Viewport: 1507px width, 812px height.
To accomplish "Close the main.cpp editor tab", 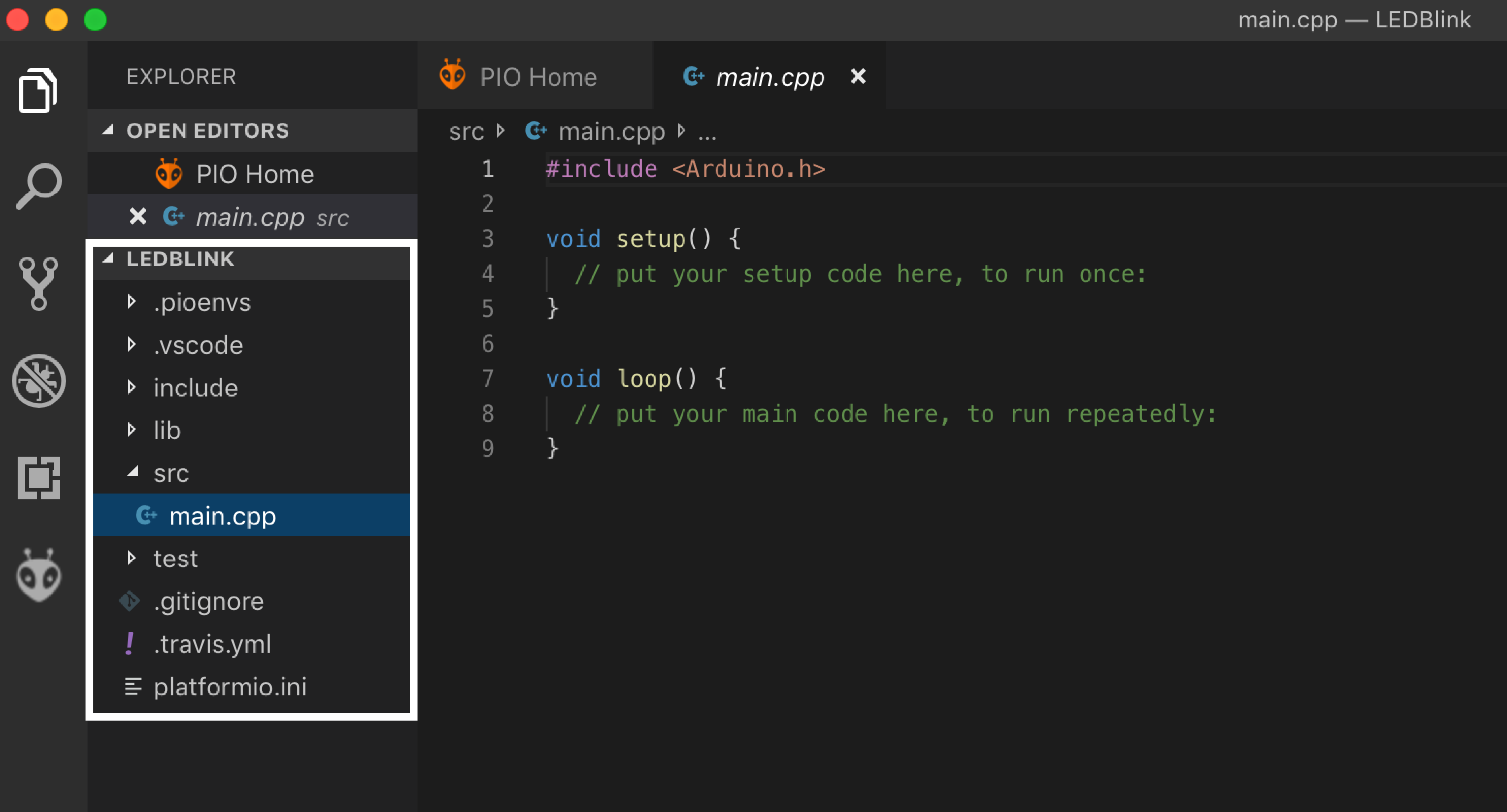I will click(858, 77).
